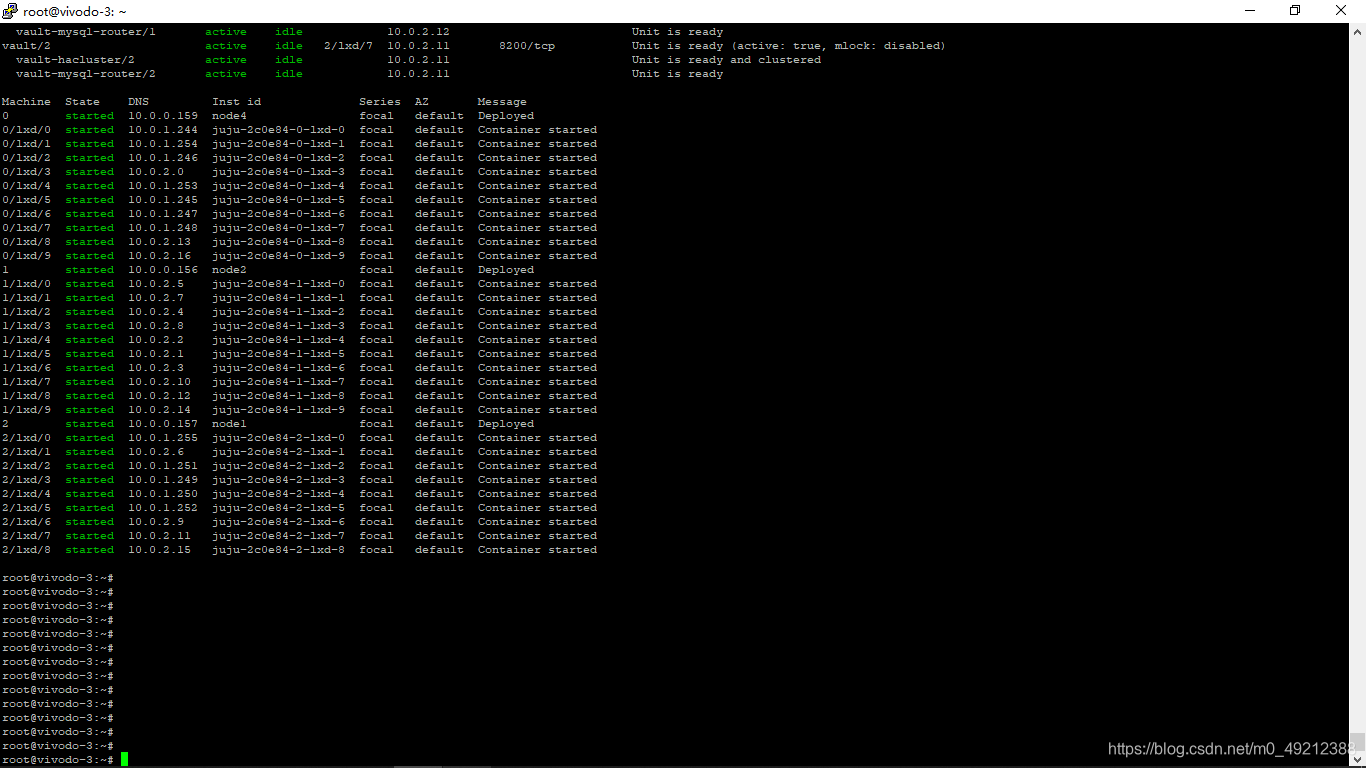
Task: Click machine label '1/lxd/9'
Action: (x=26, y=410)
